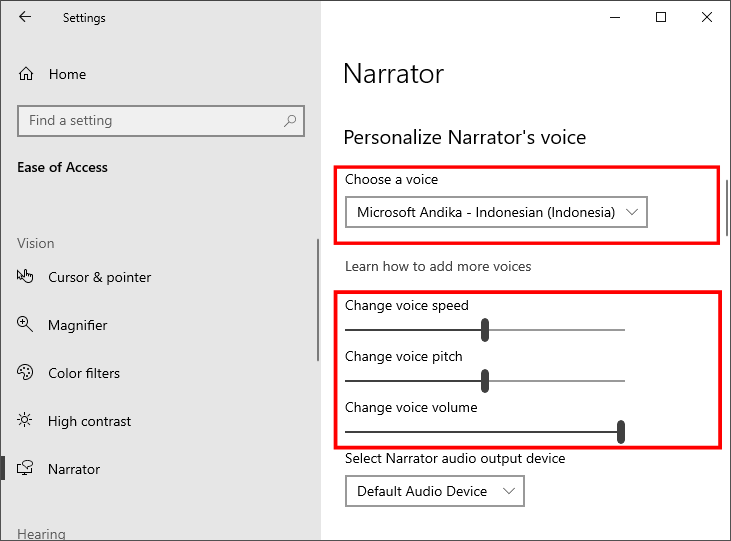Click the Find a setting search box
This screenshot has height=541, width=731.
150,121
